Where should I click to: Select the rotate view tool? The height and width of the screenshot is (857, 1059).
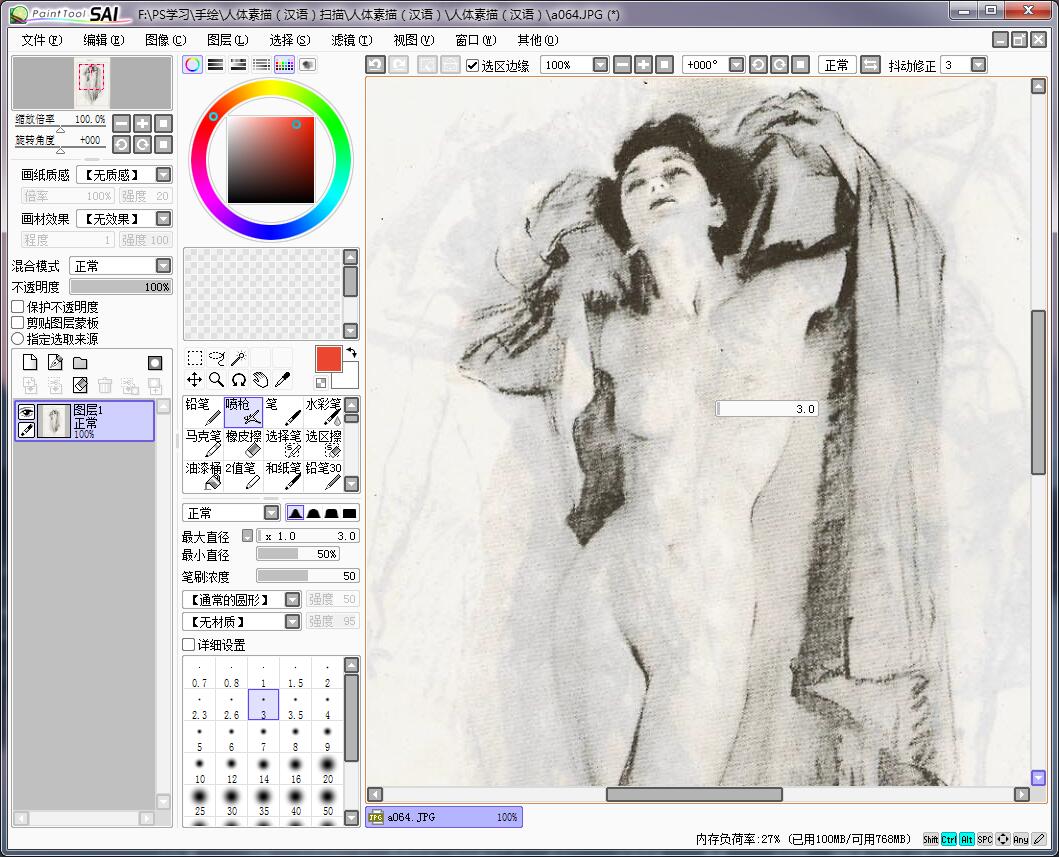click(x=238, y=380)
